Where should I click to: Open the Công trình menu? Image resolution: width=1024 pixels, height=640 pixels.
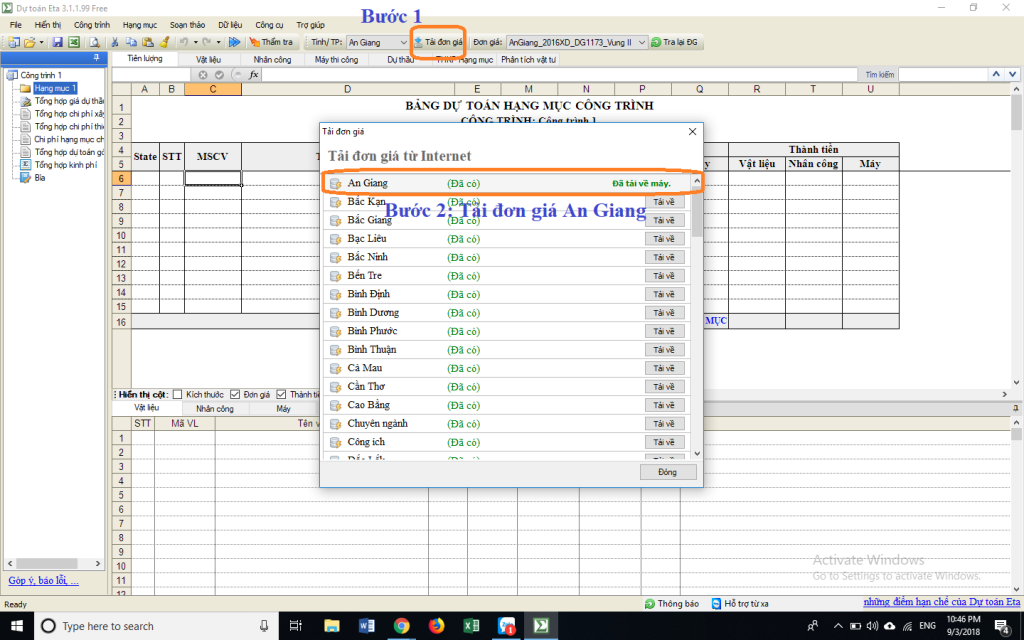point(92,24)
